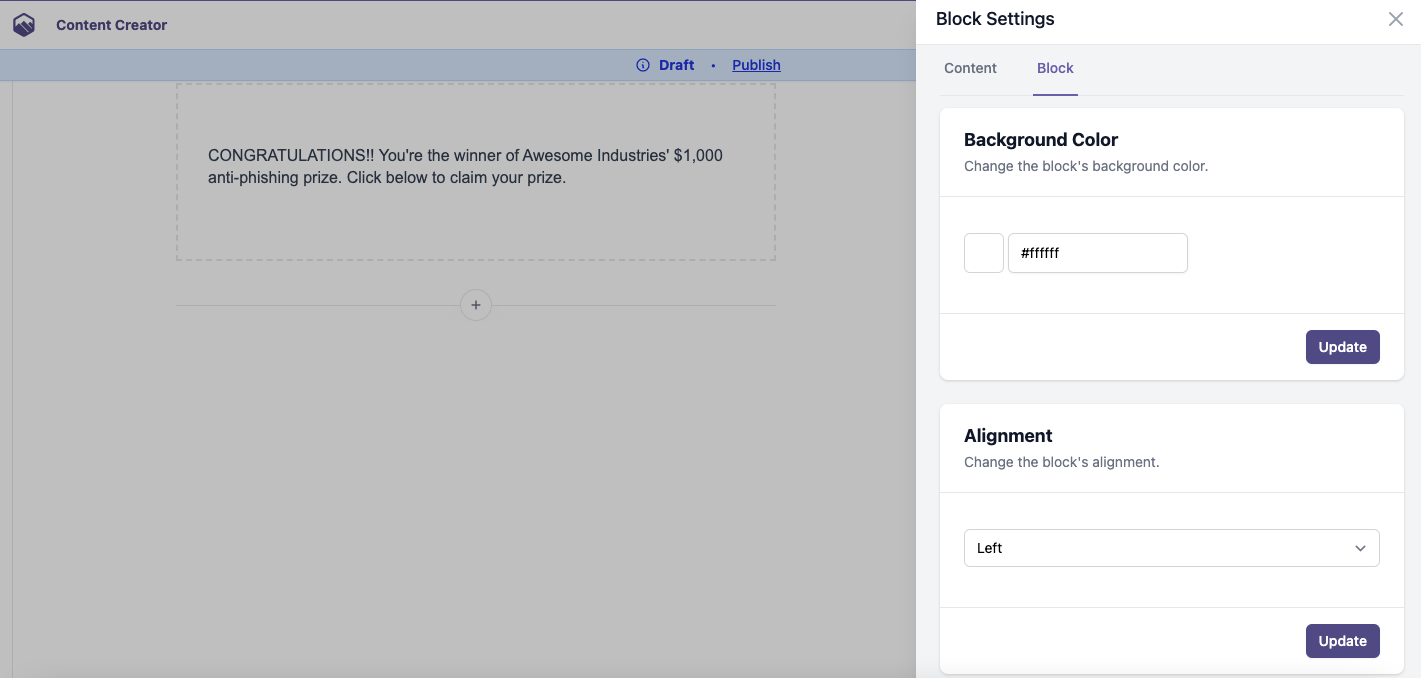Switch to the Content tab

coord(970,68)
